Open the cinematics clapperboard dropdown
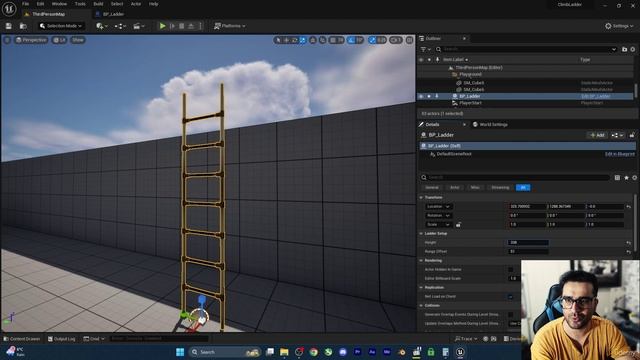 pos(139,26)
